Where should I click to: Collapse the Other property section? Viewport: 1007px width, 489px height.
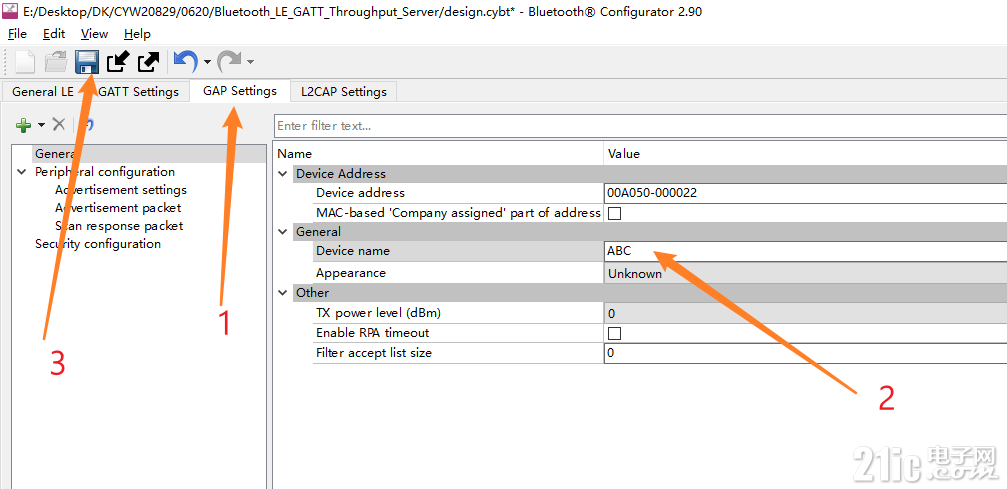click(x=283, y=292)
